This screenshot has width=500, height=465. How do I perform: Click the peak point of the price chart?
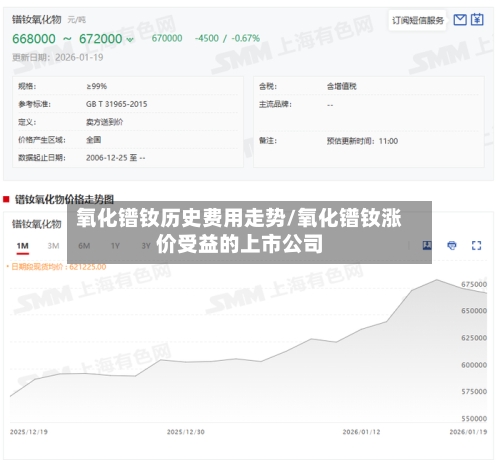[437, 280]
